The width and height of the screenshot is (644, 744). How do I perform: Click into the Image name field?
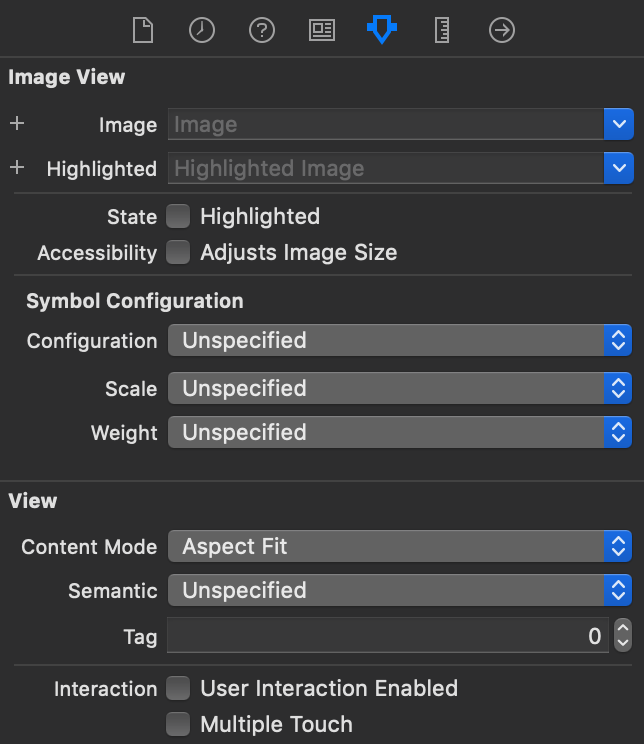(386, 124)
